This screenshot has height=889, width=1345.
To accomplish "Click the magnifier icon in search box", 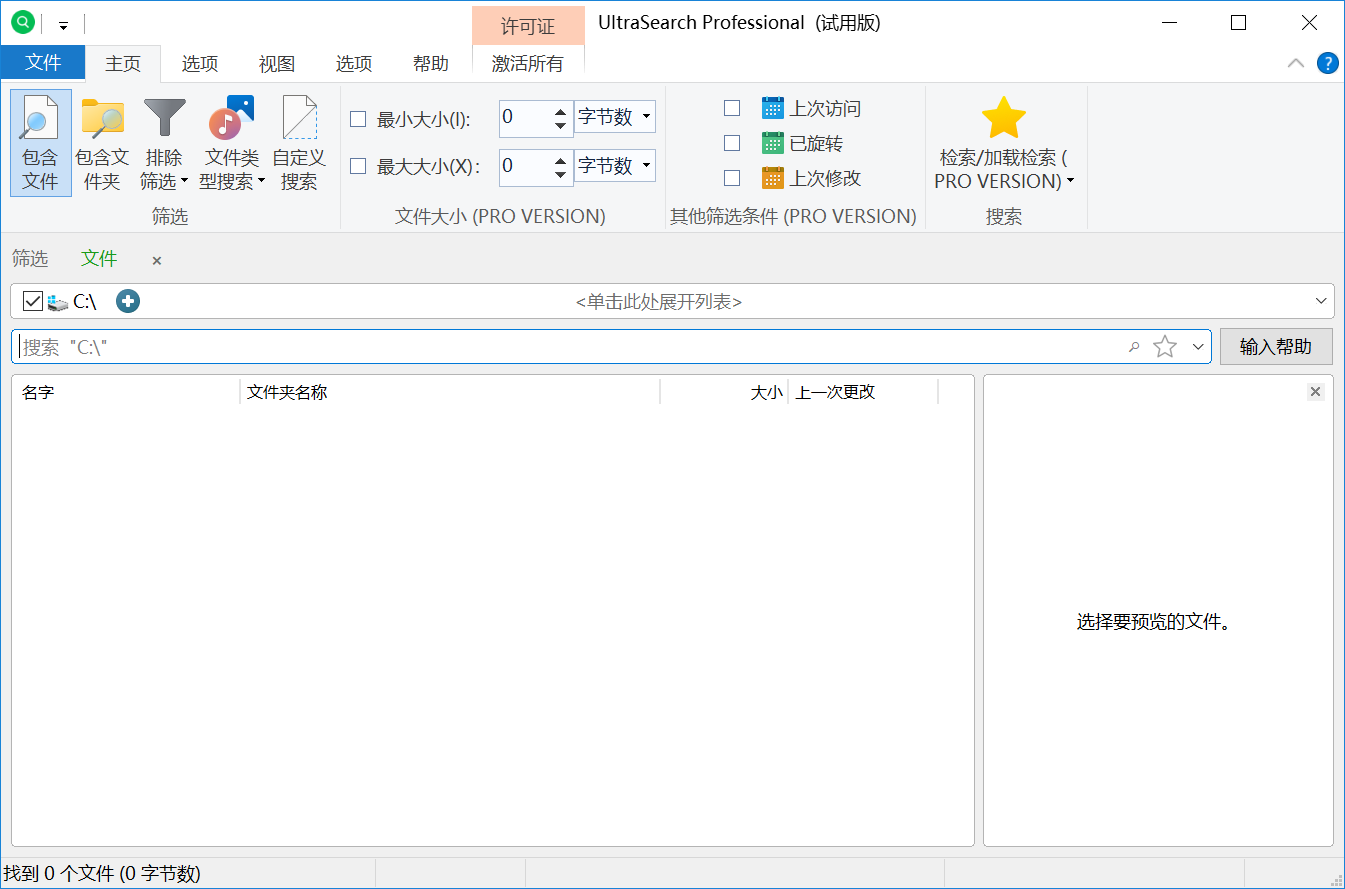I will coord(1134,347).
